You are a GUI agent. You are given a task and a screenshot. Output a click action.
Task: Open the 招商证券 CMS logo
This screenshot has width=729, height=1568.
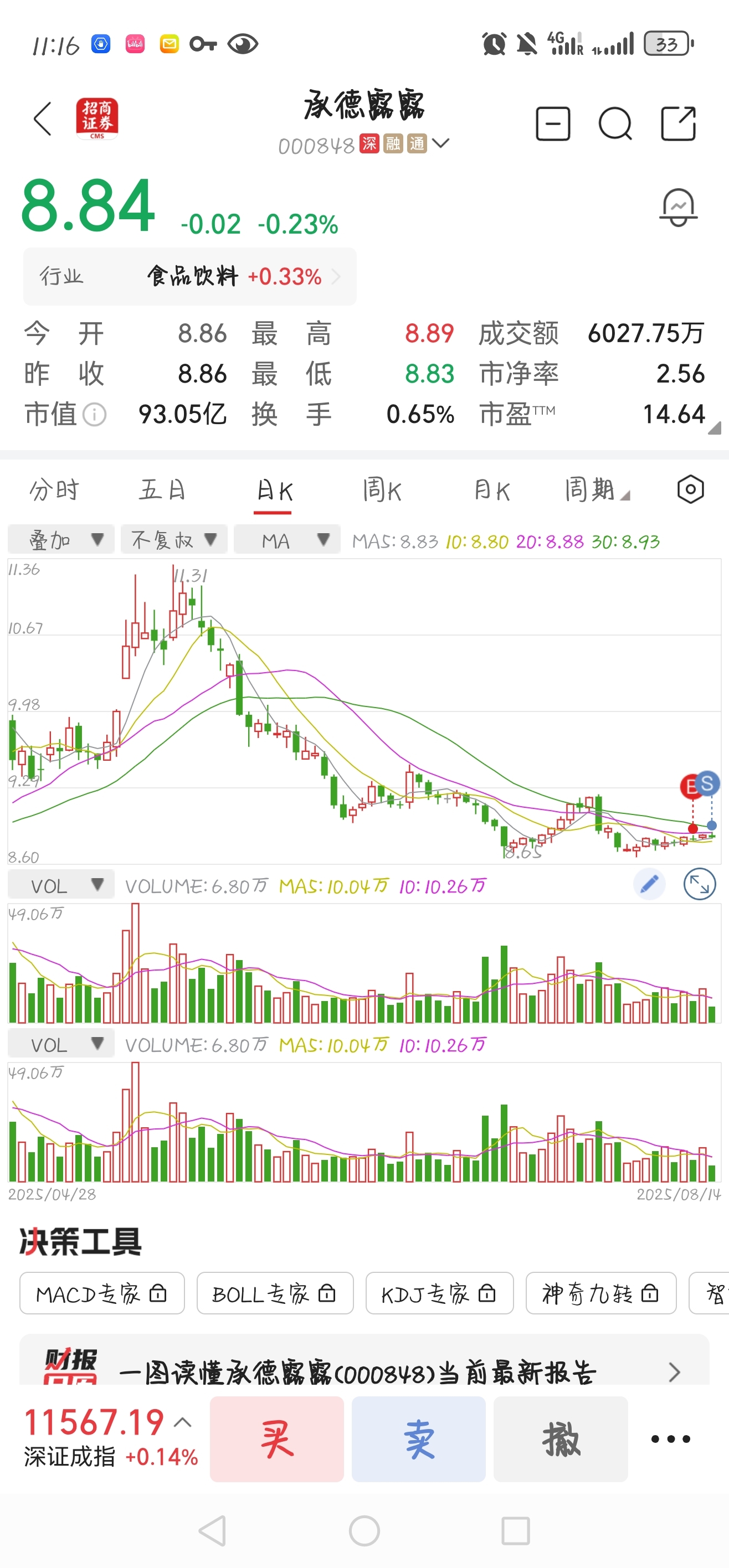coord(97,118)
